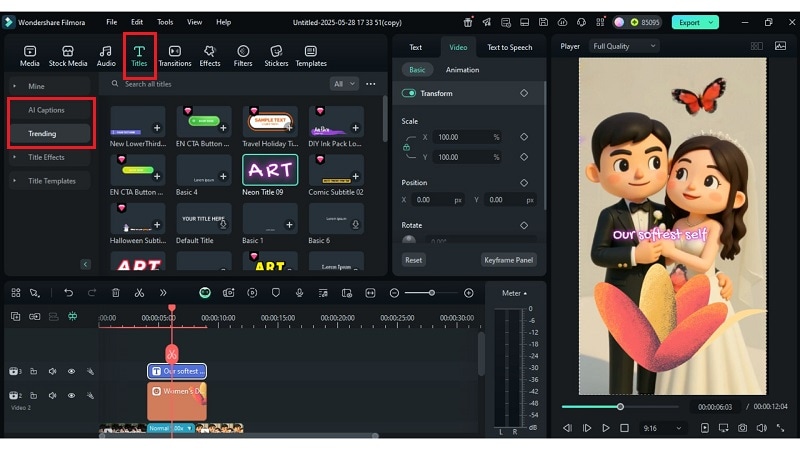Stop the preview playback
This screenshot has height=450, width=800.
[x=624, y=428]
